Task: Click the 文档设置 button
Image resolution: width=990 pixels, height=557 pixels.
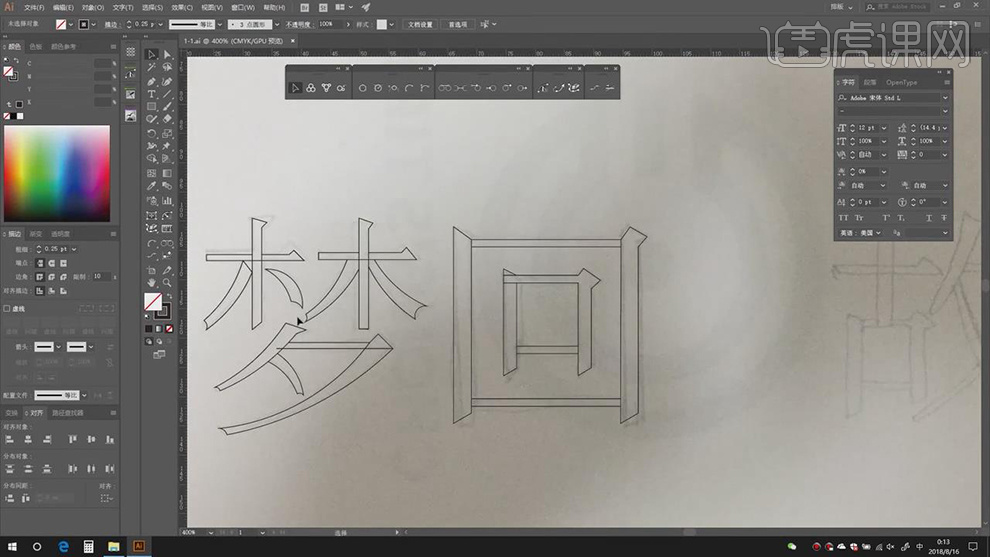Action: click(419, 24)
